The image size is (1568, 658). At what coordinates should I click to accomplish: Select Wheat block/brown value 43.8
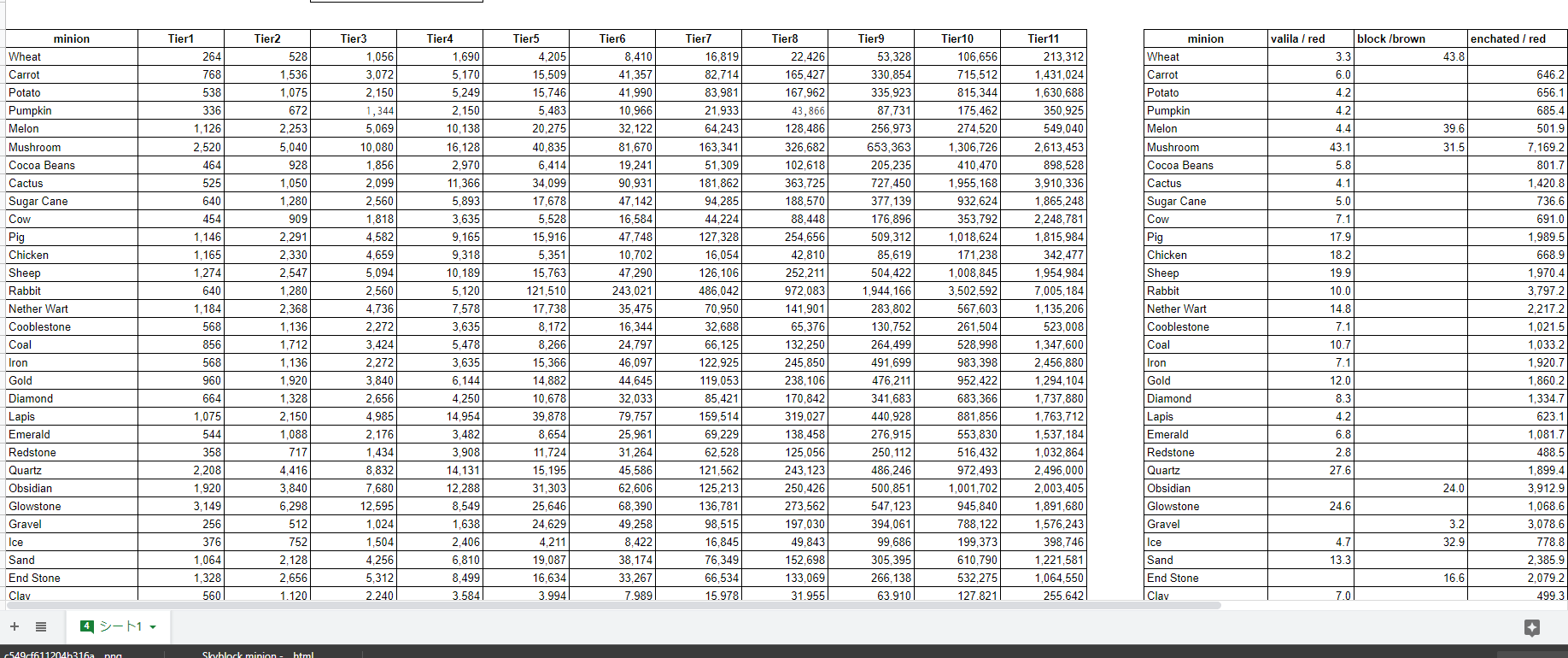point(1411,56)
